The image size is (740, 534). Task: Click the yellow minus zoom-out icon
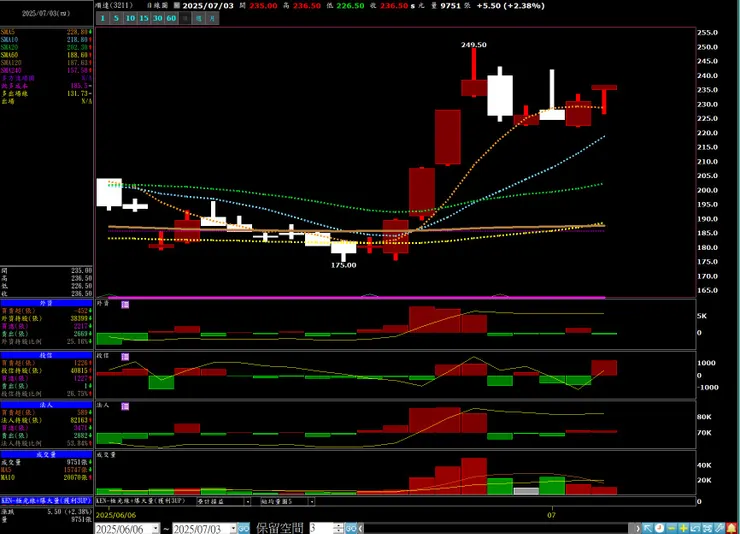[x=671, y=528]
